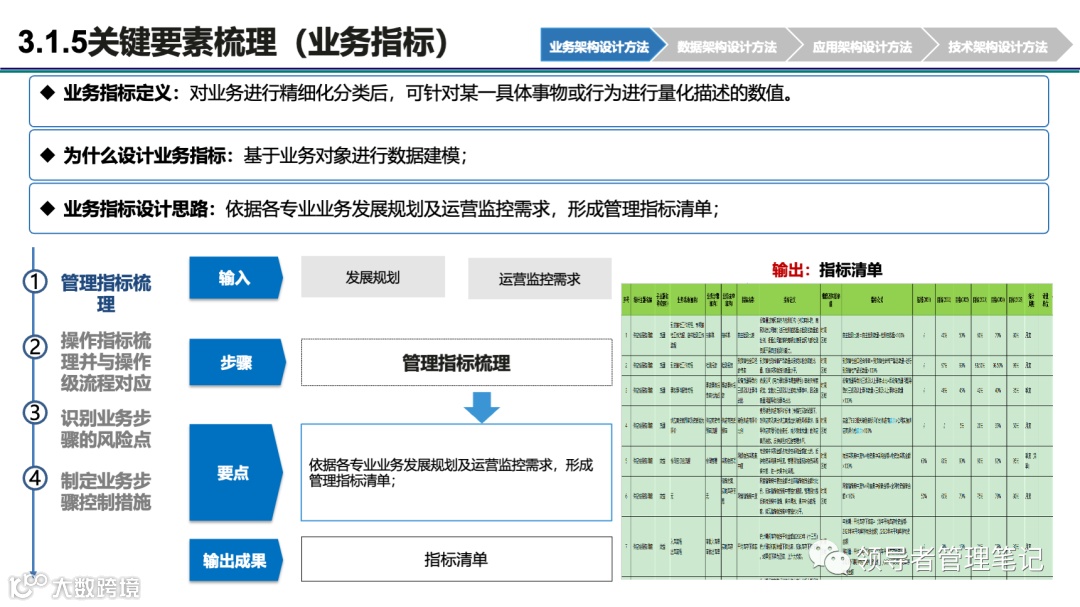Click the blue 步骤 label

236,362
